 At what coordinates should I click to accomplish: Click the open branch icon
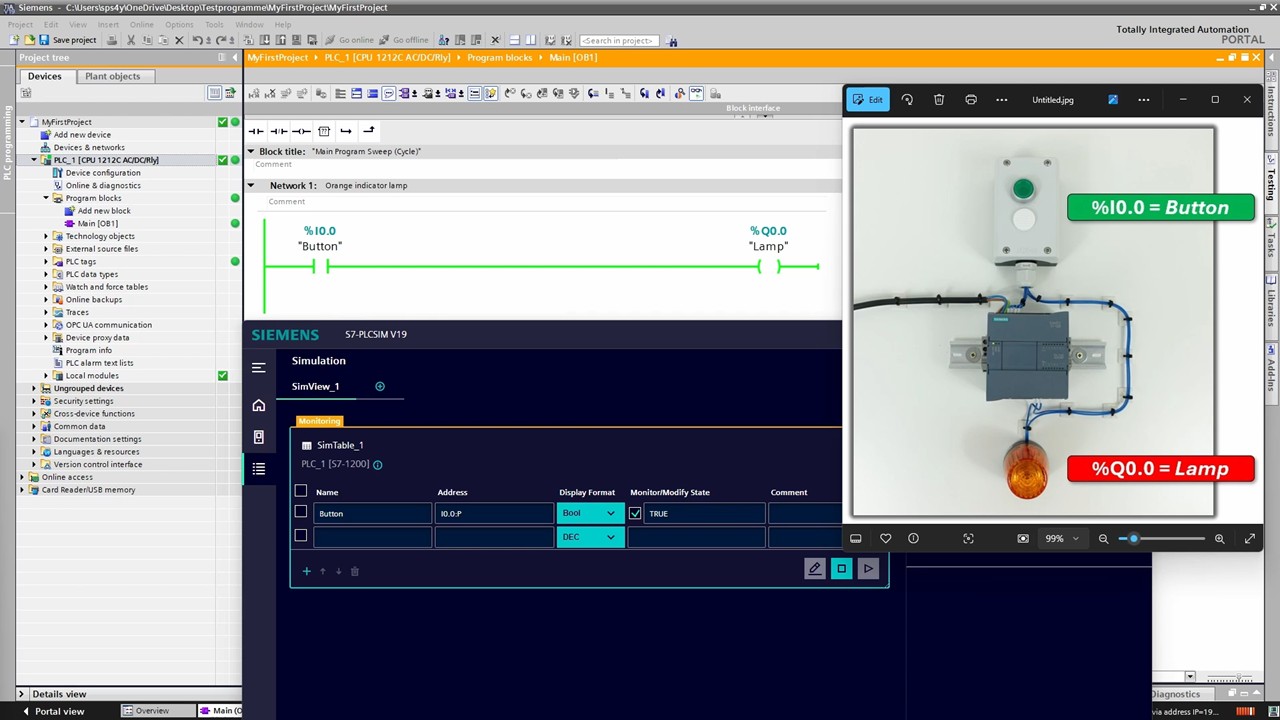click(346, 131)
